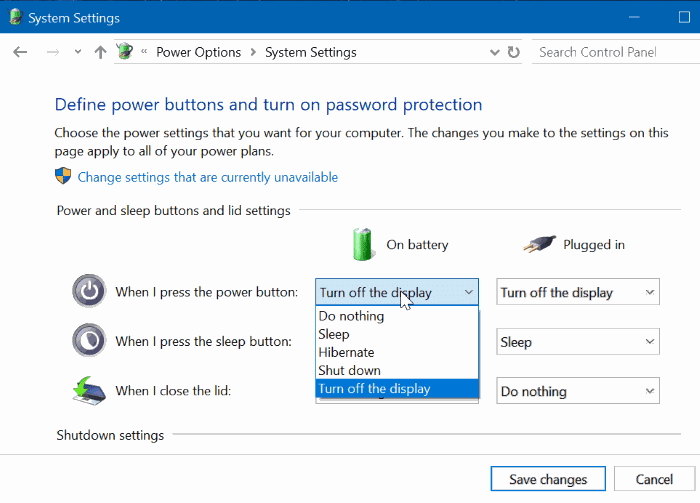Click Save changes button
This screenshot has height=503, width=700.
[547, 480]
